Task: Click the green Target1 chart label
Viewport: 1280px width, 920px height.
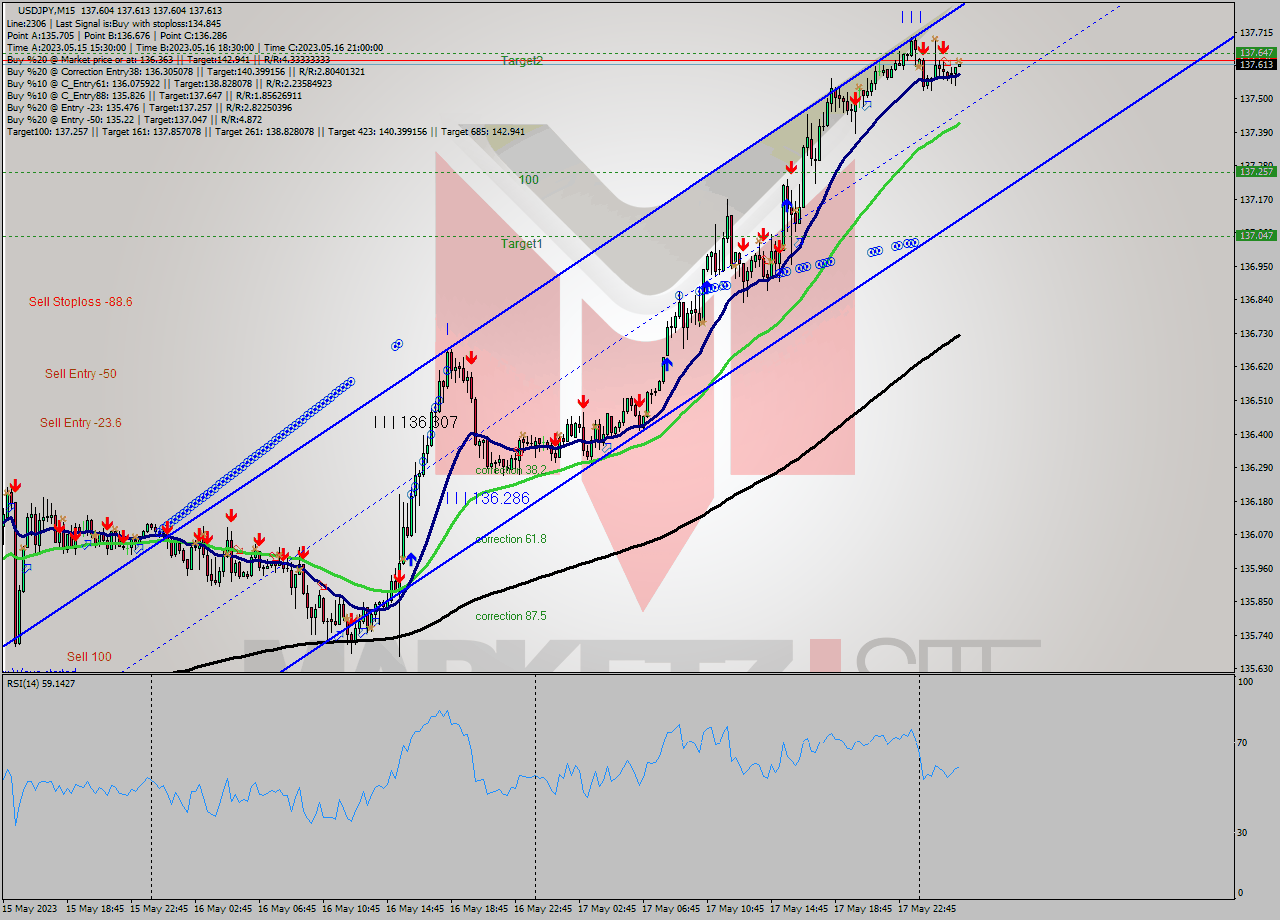Action: point(522,244)
